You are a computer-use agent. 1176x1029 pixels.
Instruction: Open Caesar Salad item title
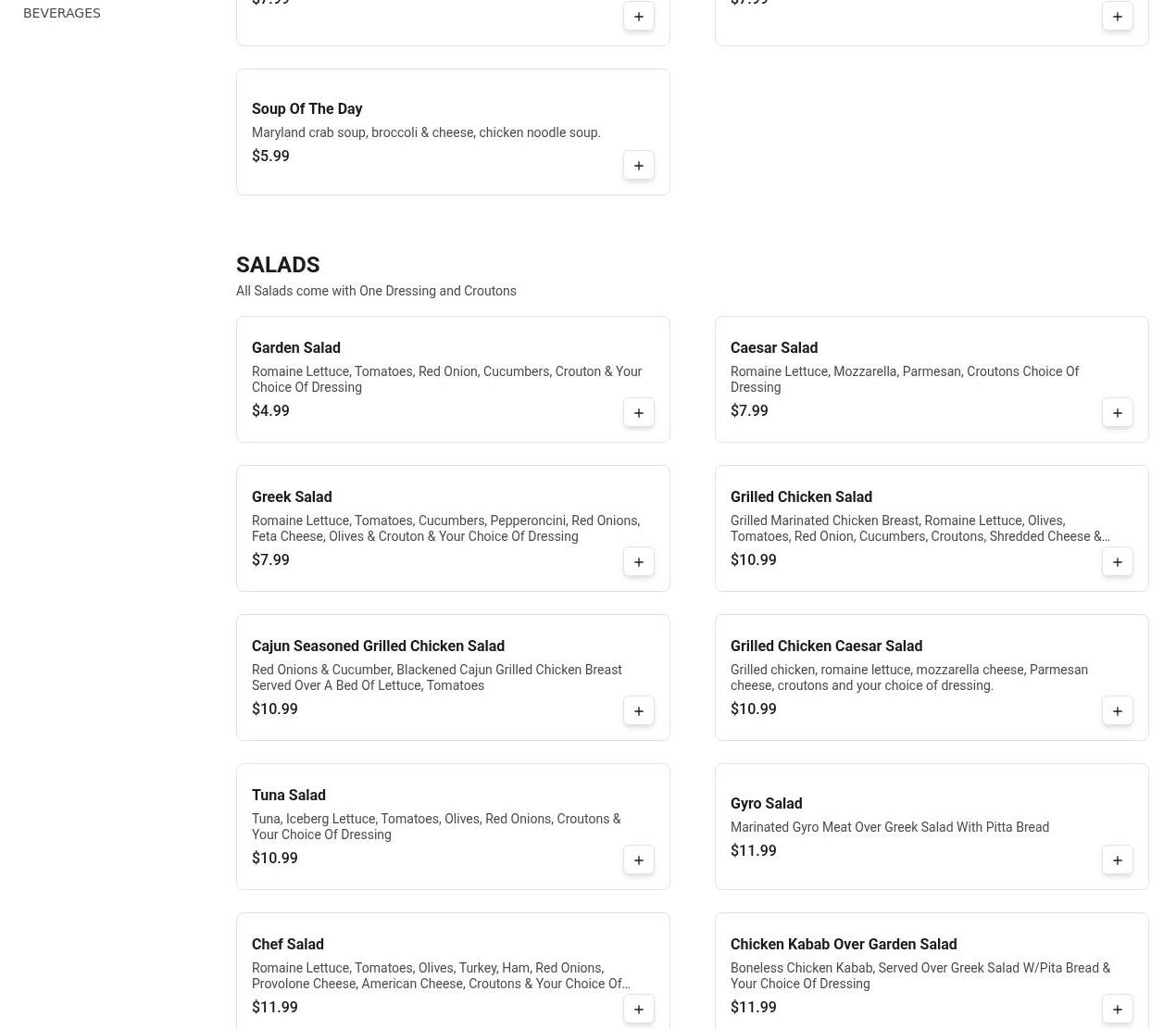[774, 347]
